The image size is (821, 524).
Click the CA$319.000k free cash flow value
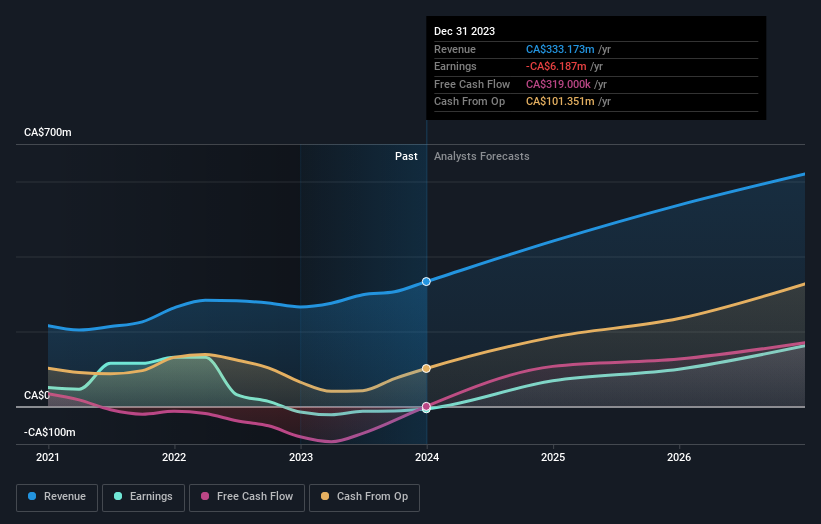tap(558, 84)
